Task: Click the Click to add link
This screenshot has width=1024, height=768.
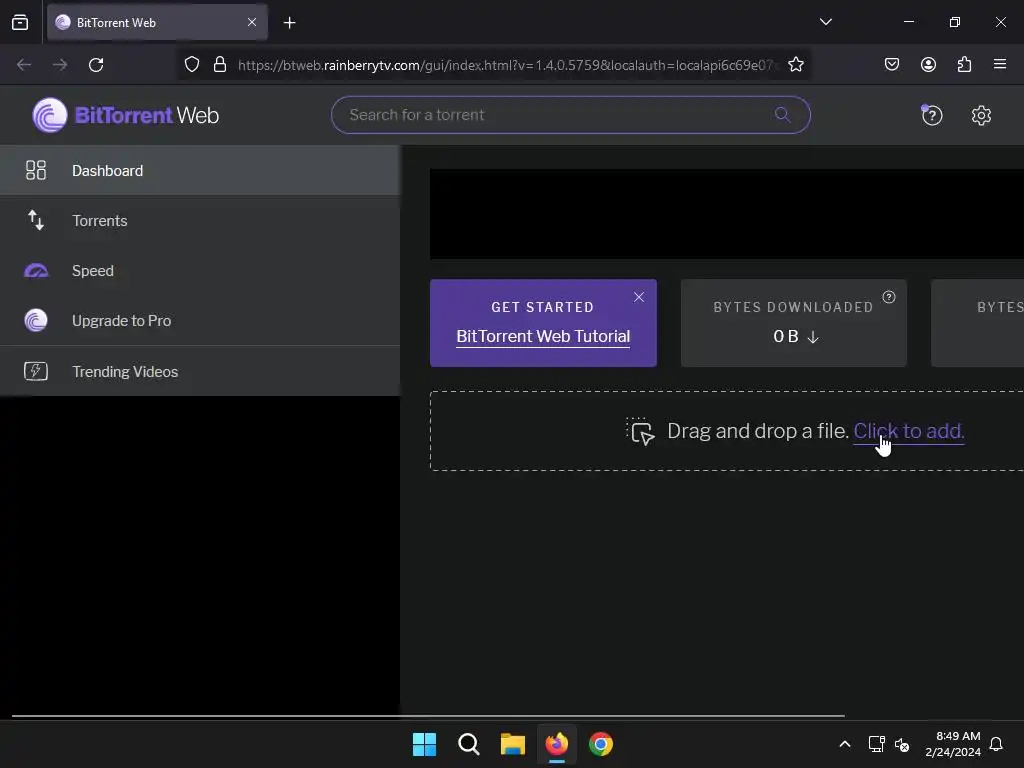Action: pos(908,431)
